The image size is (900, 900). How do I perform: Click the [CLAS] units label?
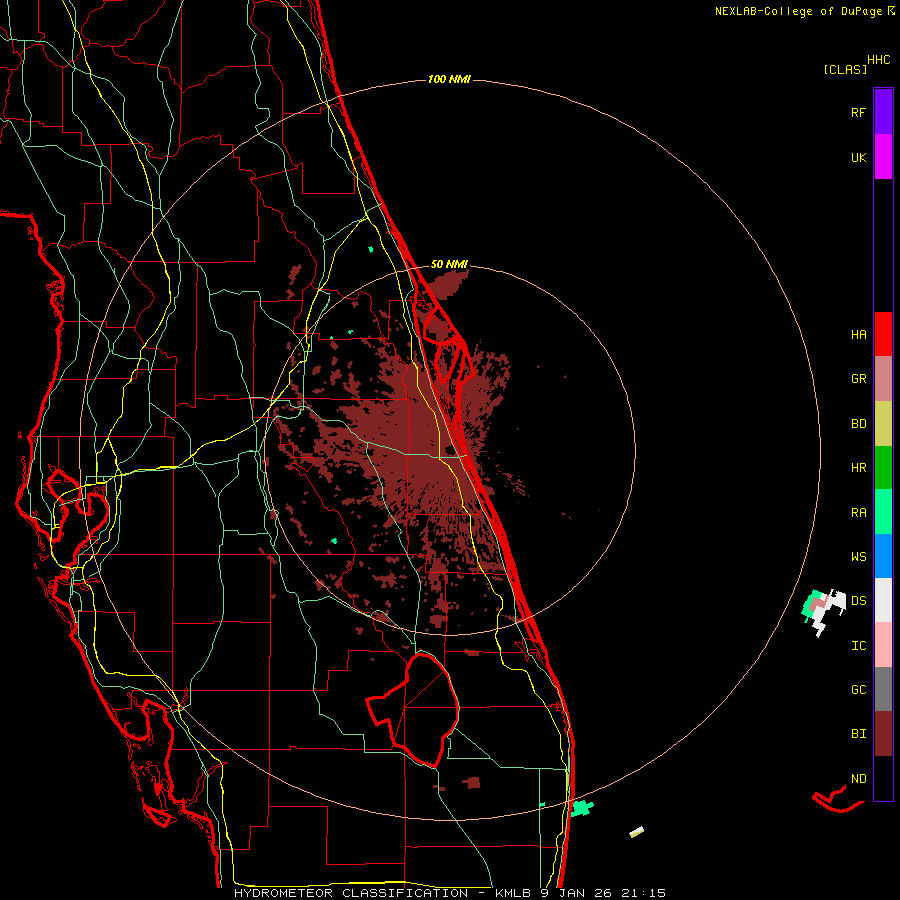click(x=845, y=69)
